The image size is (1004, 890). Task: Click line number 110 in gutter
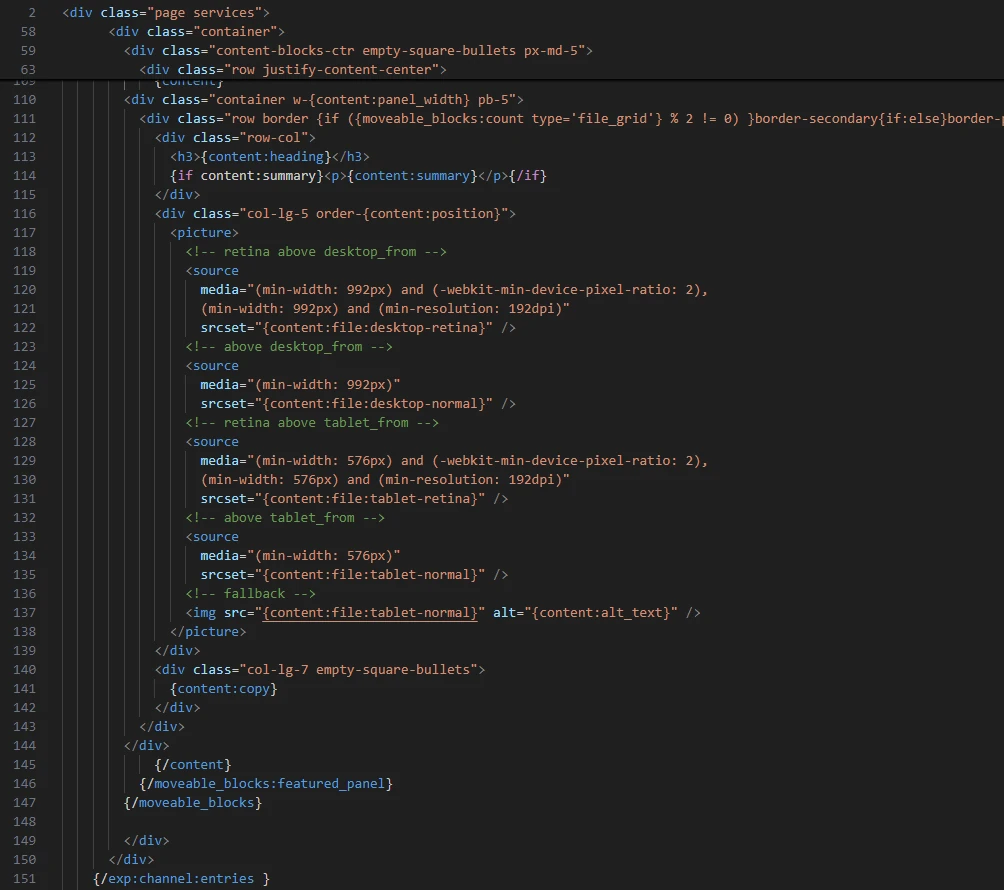(x=24, y=99)
